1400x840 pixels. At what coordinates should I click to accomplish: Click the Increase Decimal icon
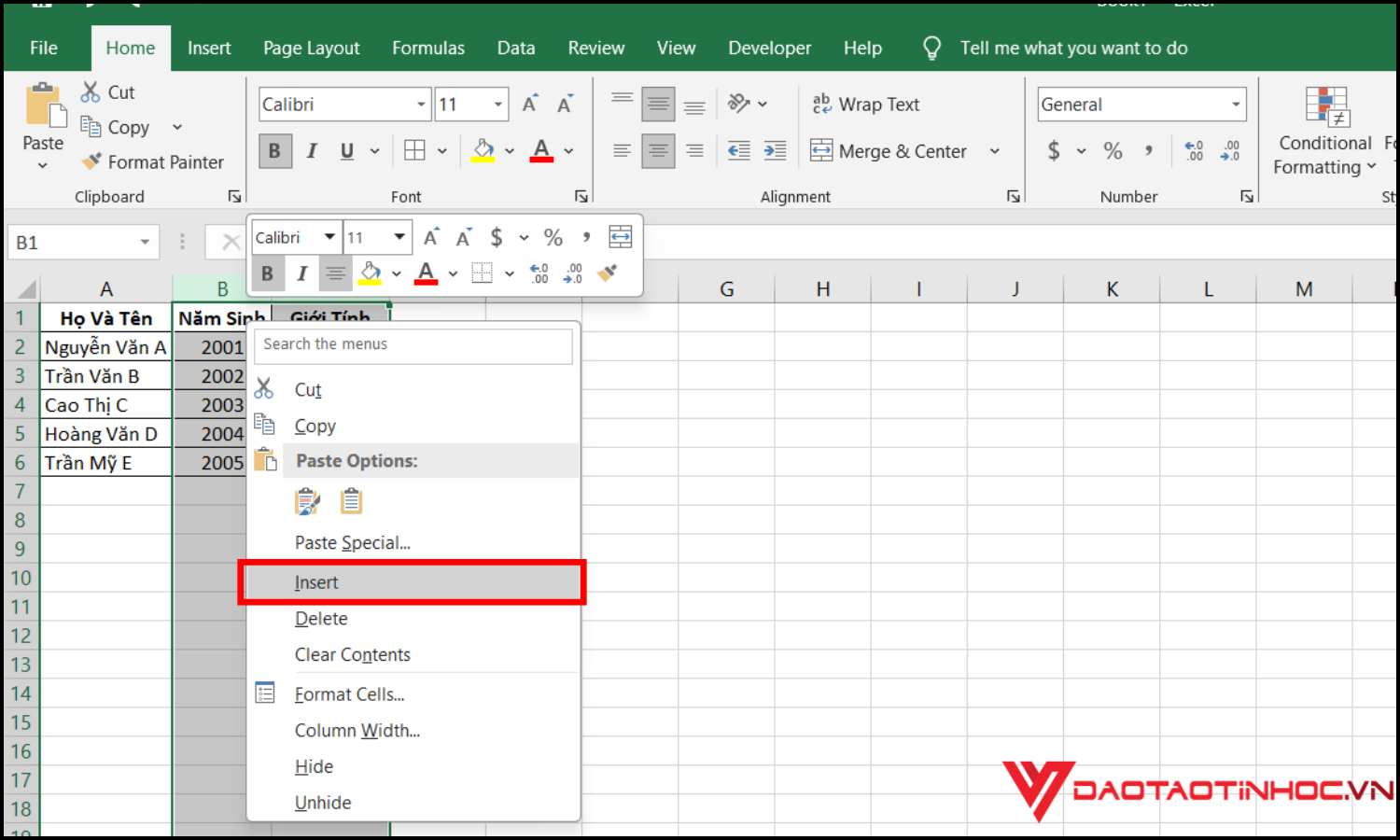1193,150
